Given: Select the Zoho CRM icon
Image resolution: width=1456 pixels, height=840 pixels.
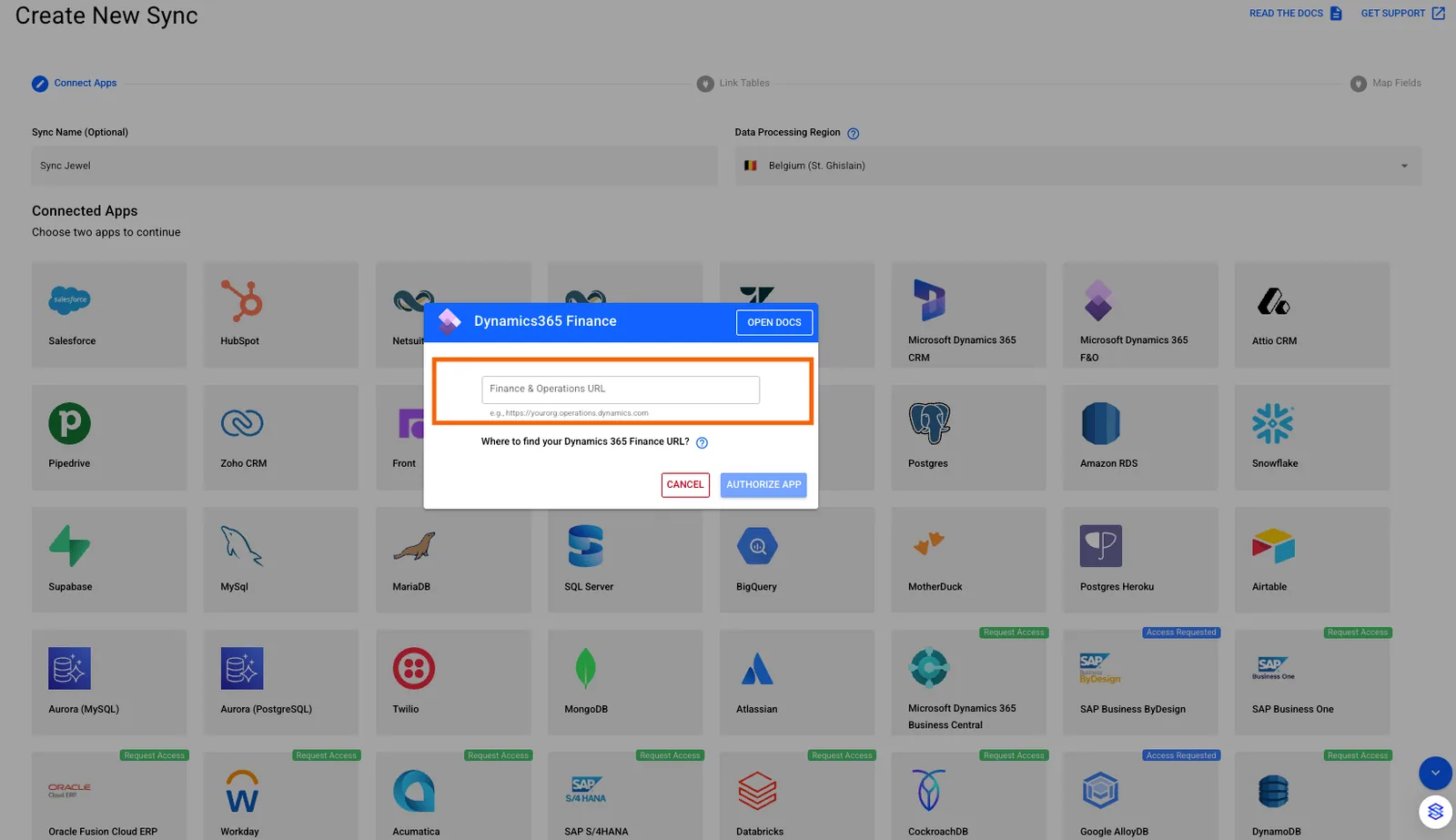Looking at the screenshot, I should (242, 423).
